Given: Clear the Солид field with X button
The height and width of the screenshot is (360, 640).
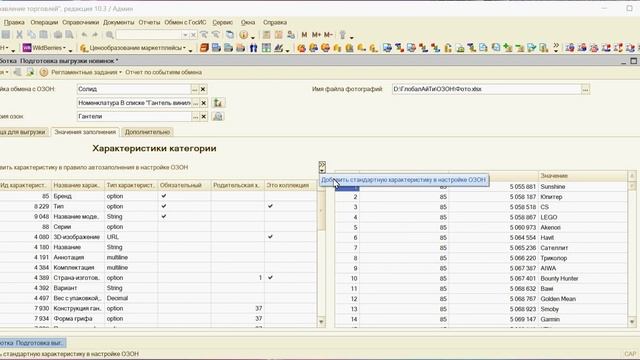Looking at the screenshot, I should click(x=203, y=89).
